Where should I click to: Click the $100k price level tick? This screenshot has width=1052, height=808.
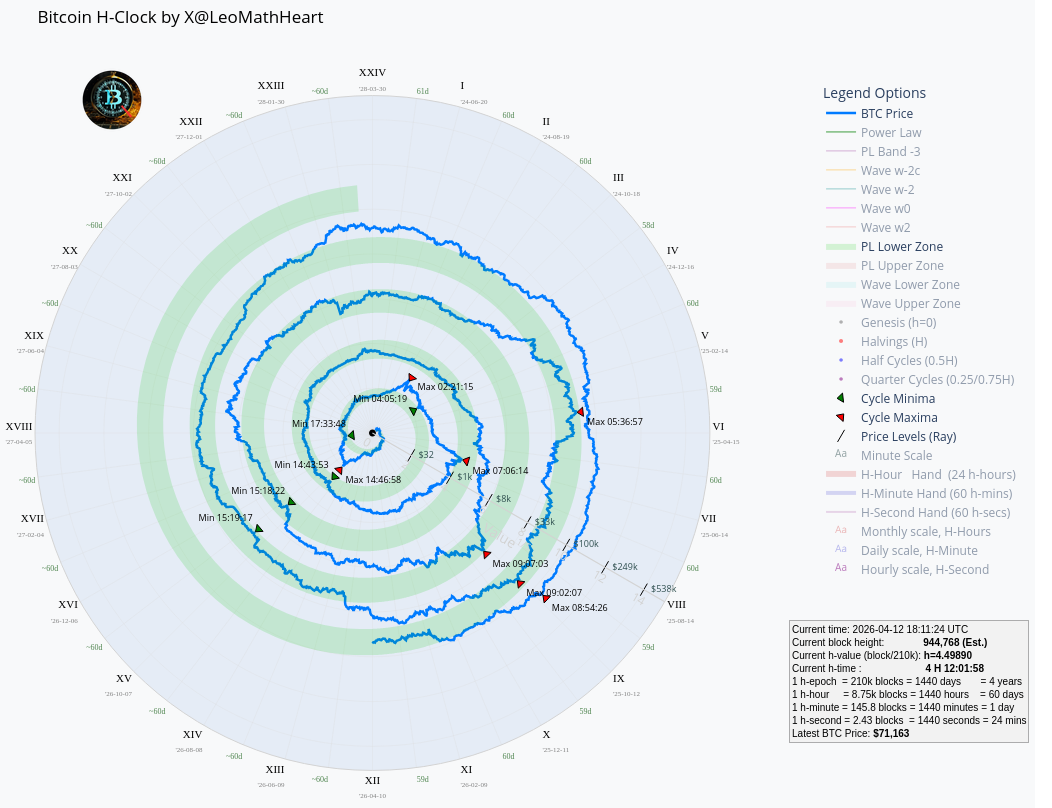(567, 545)
